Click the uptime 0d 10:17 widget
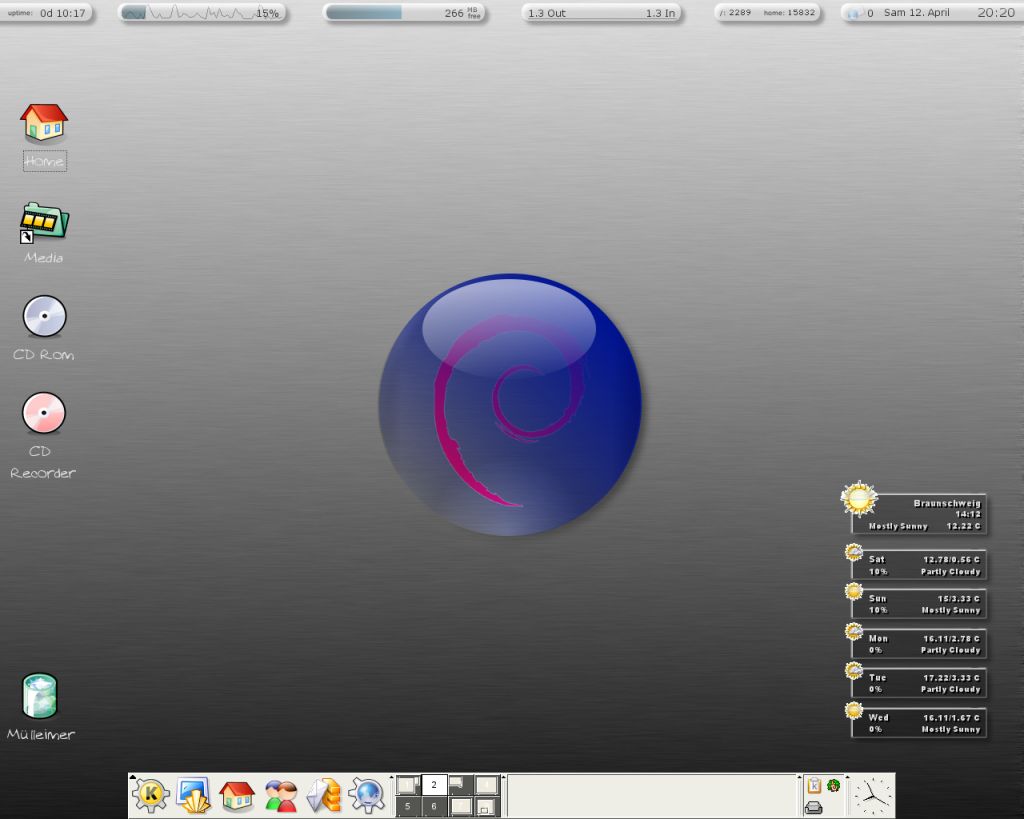 point(46,12)
